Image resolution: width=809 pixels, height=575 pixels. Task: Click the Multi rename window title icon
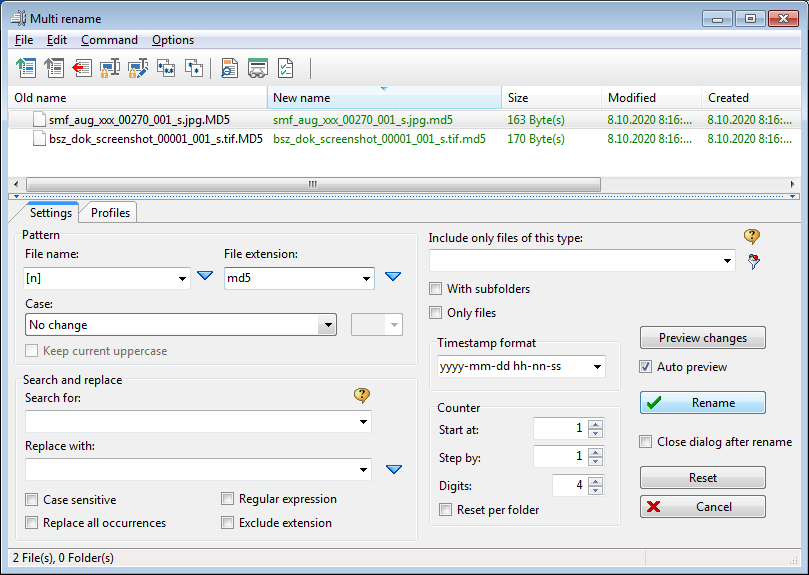(18, 19)
